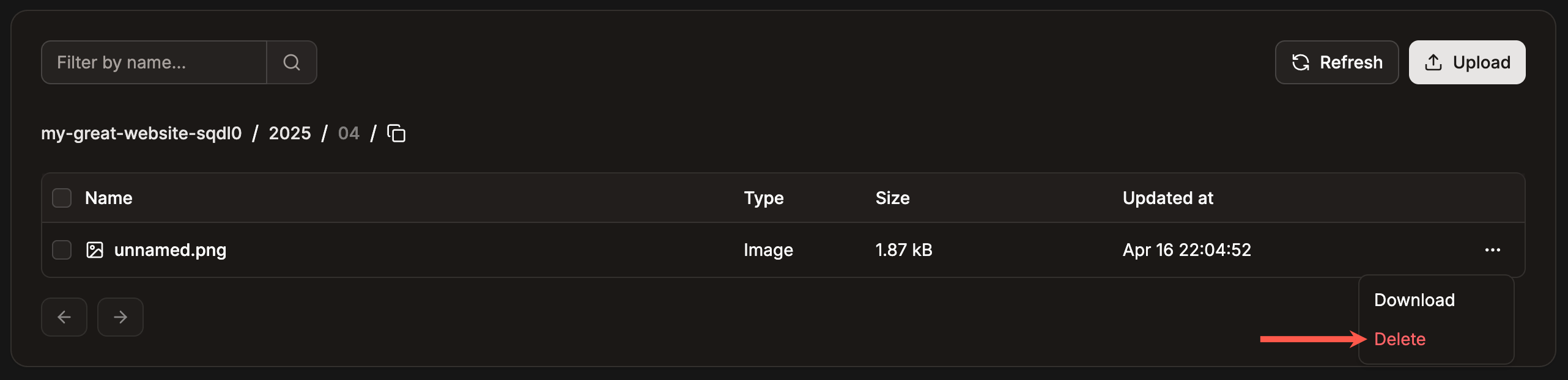This screenshot has height=380, width=1568.
Task: Click the image thumbnail icon beside unnamed.png
Action: coord(95,249)
